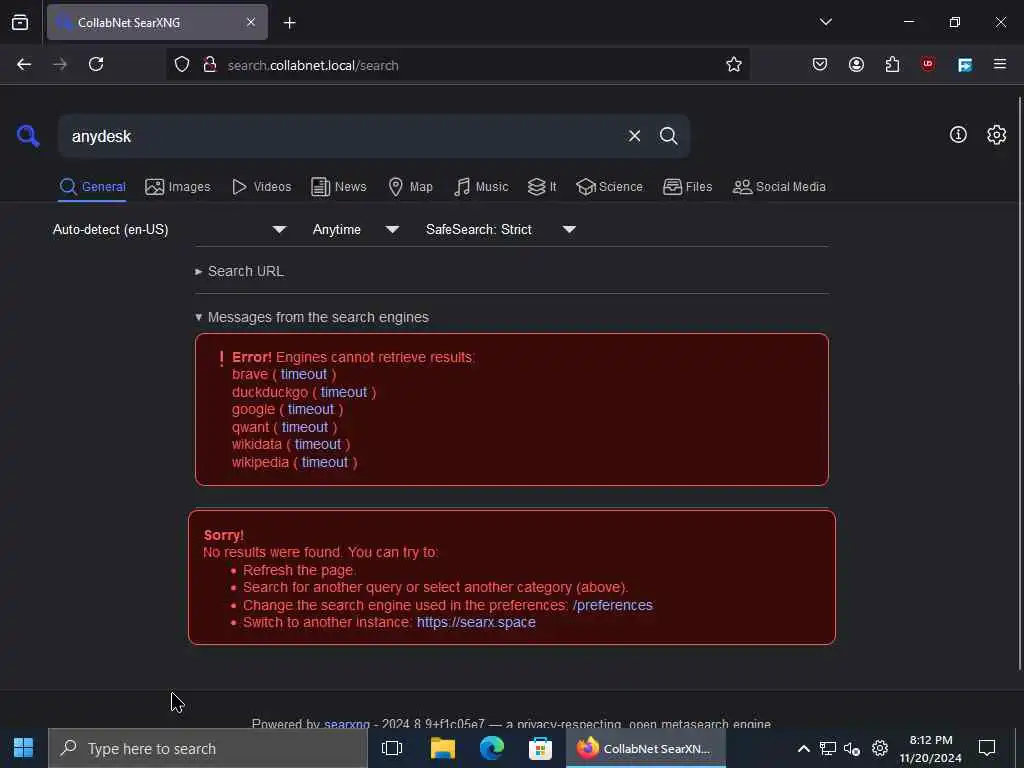Click brave timeout link

pyautogui.click(x=304, y=374)
